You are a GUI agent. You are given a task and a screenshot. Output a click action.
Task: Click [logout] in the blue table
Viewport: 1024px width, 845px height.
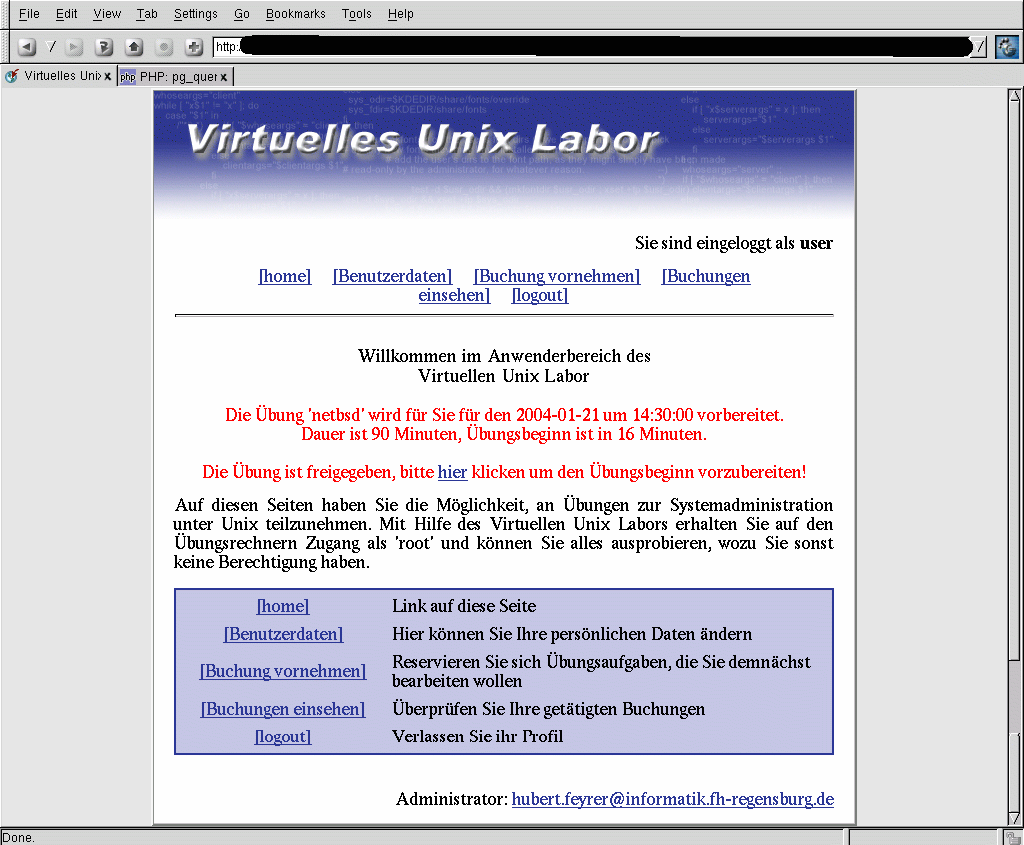click(x=283, y=737)
